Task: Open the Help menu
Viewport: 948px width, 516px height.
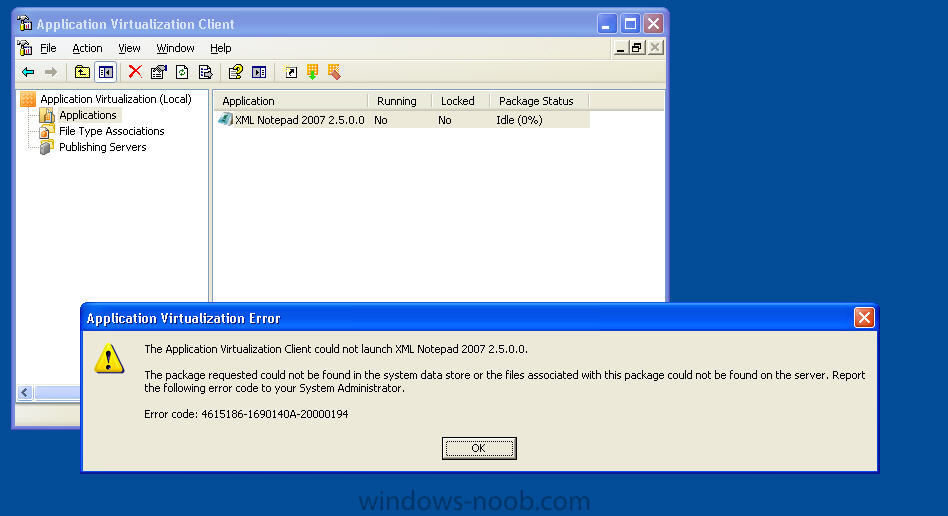Action: [x=221, y=48]
